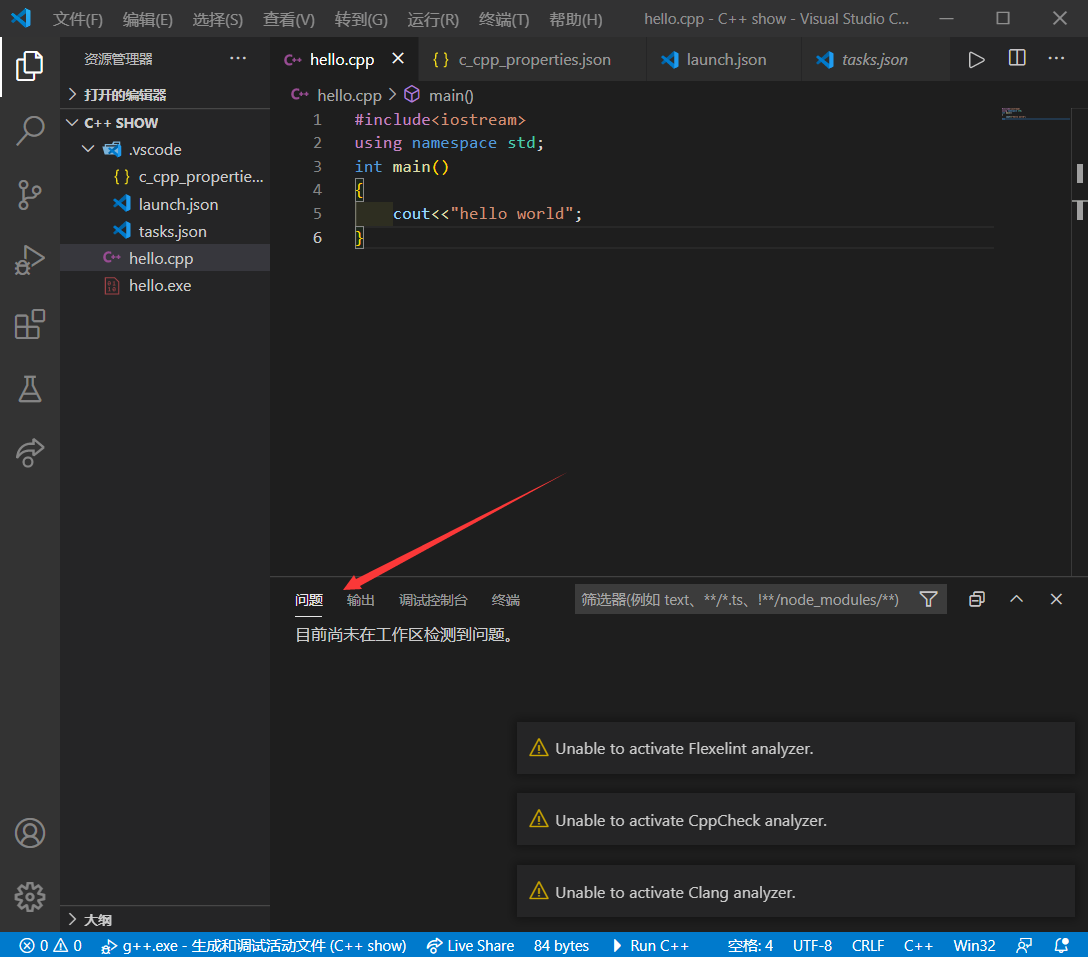The image size is (1088, 957).
Task: Open the Testing view (beaker icon)
Action: pyautogui.click(x=30, y=389)
